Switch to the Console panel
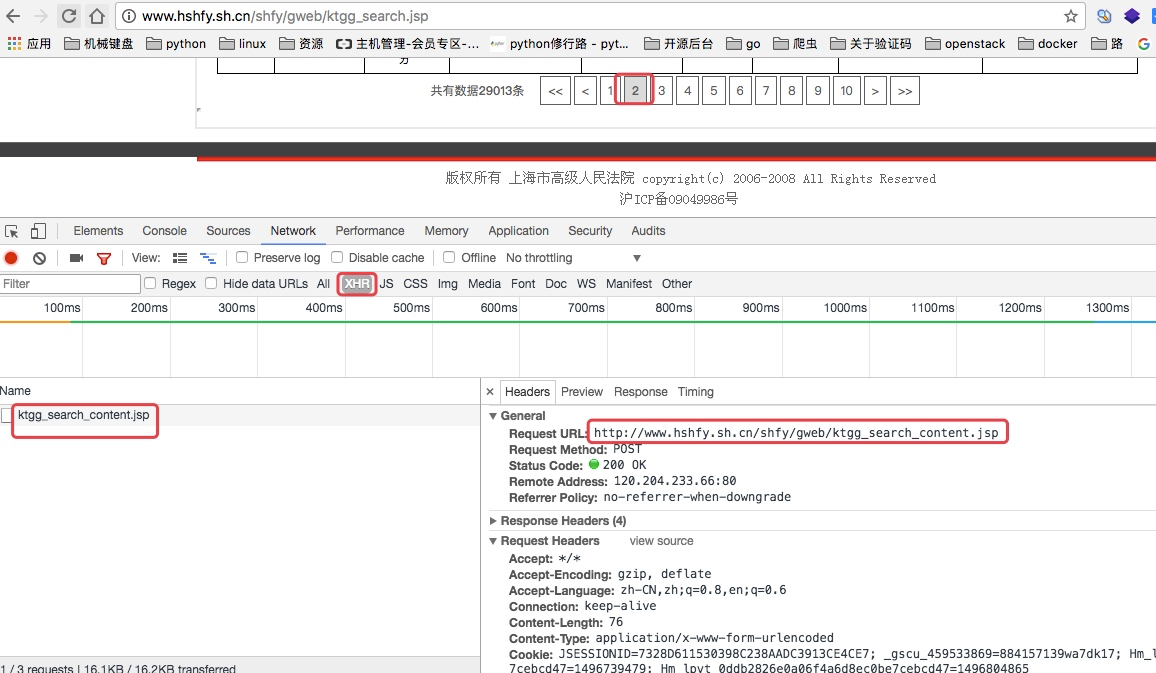The width and height of the screenshot is (1156, 673). [x=164, y=231]
